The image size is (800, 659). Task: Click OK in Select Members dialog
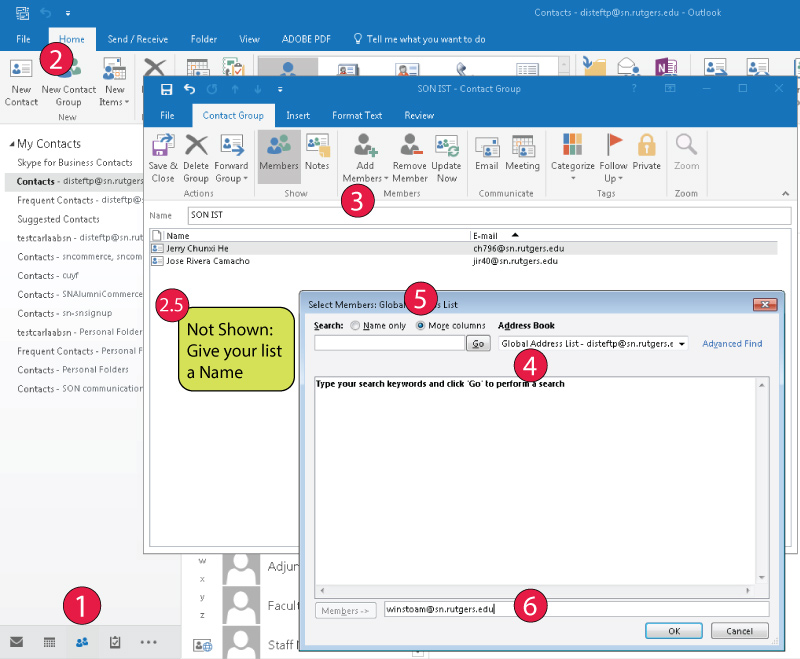click(674, 631)
